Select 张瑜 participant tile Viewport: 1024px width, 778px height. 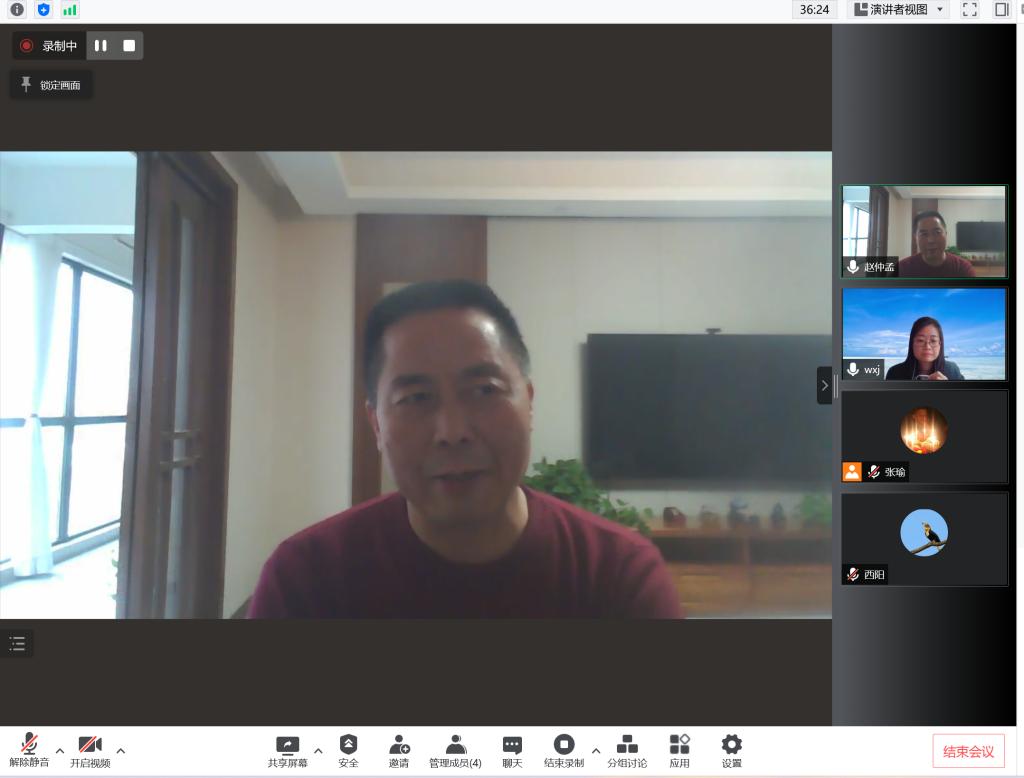point(924,436)
